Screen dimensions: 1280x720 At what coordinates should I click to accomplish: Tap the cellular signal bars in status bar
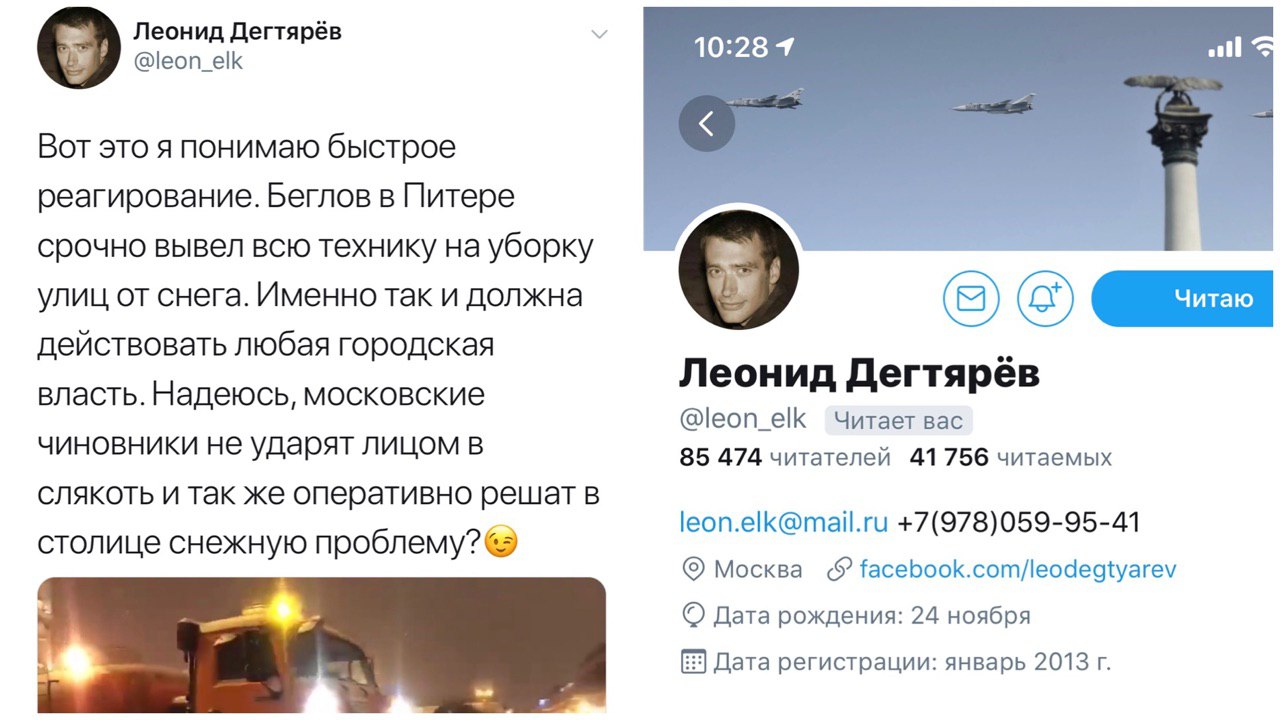click(x=1224, y=47)
